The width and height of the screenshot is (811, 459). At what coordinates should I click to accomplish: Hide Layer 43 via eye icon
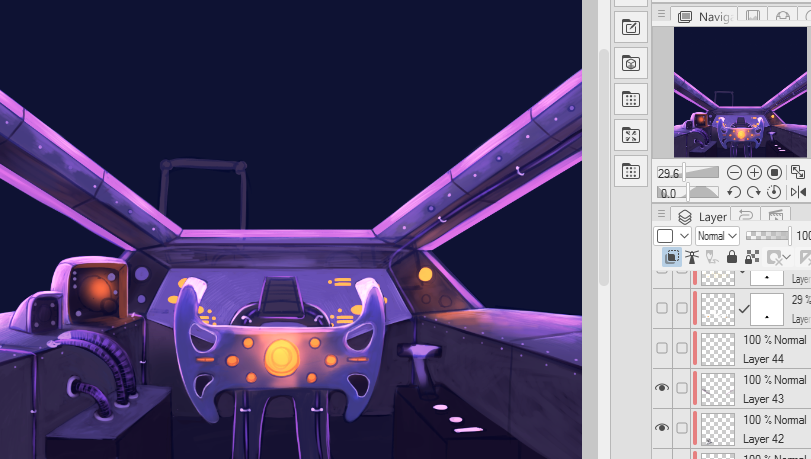click(x=662, y=388)
